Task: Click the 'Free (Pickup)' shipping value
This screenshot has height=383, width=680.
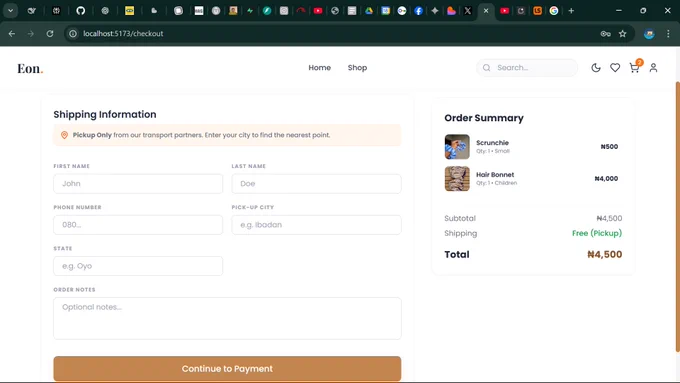Action: click(x=597, y=233)
